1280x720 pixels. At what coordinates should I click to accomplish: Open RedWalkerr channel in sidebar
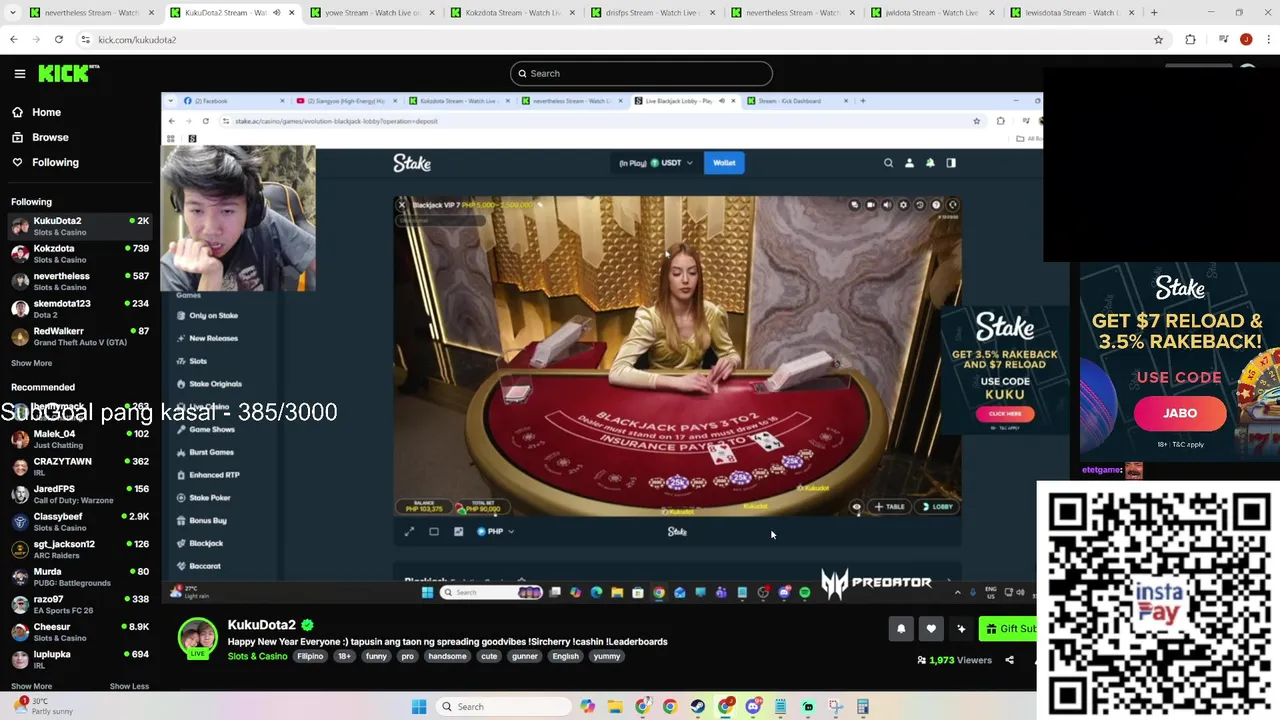click(80, 336)
